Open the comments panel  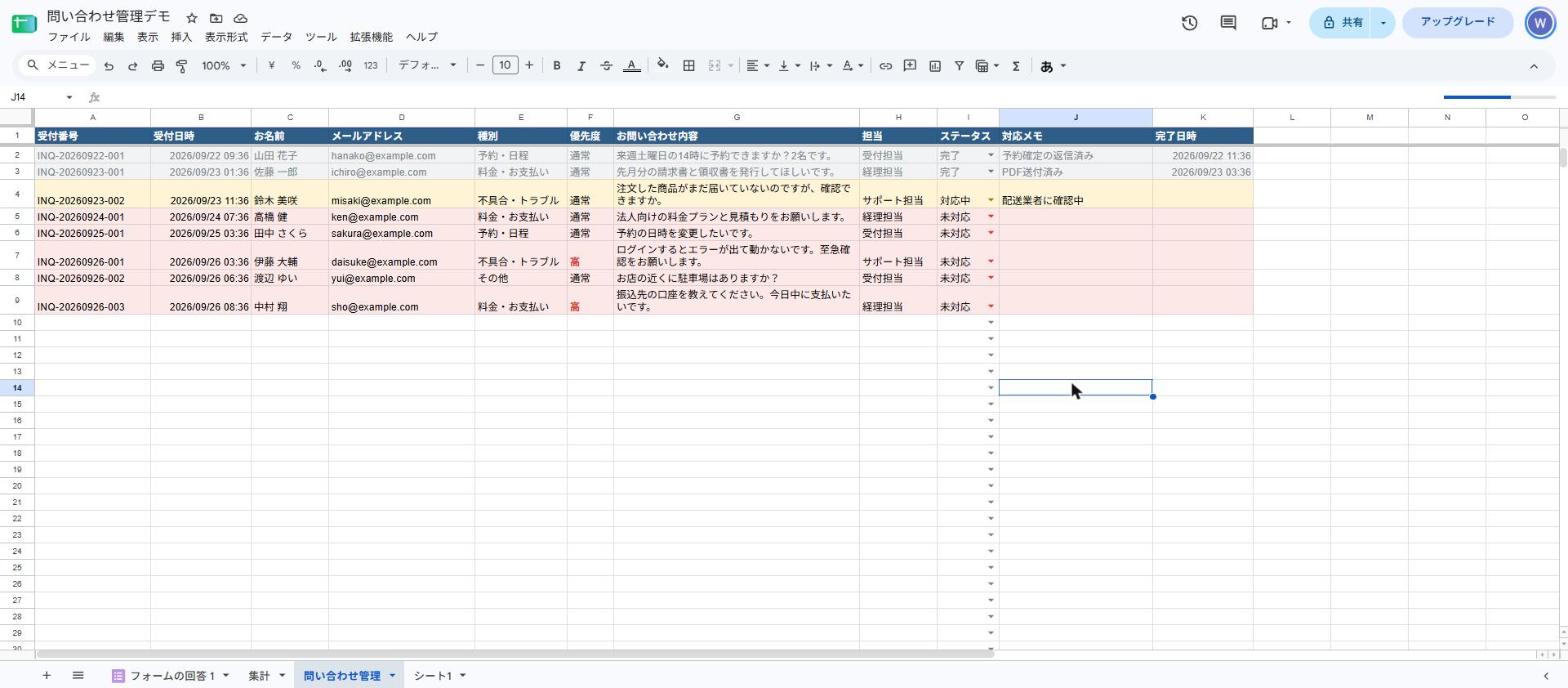tap(1228, 22)
